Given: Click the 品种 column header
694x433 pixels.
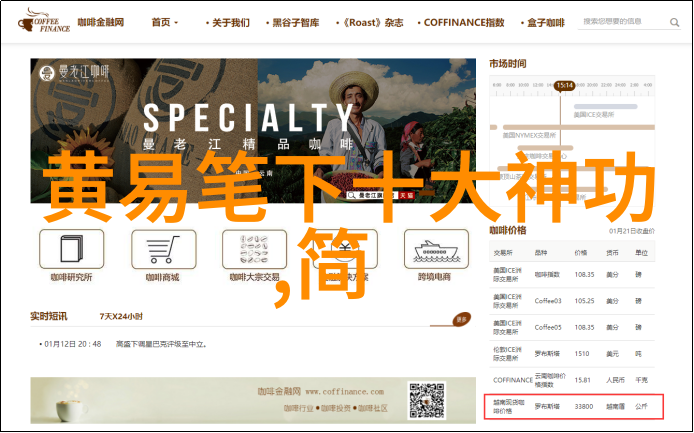Looking at the screenshot, I should click(x=541, y=252).
